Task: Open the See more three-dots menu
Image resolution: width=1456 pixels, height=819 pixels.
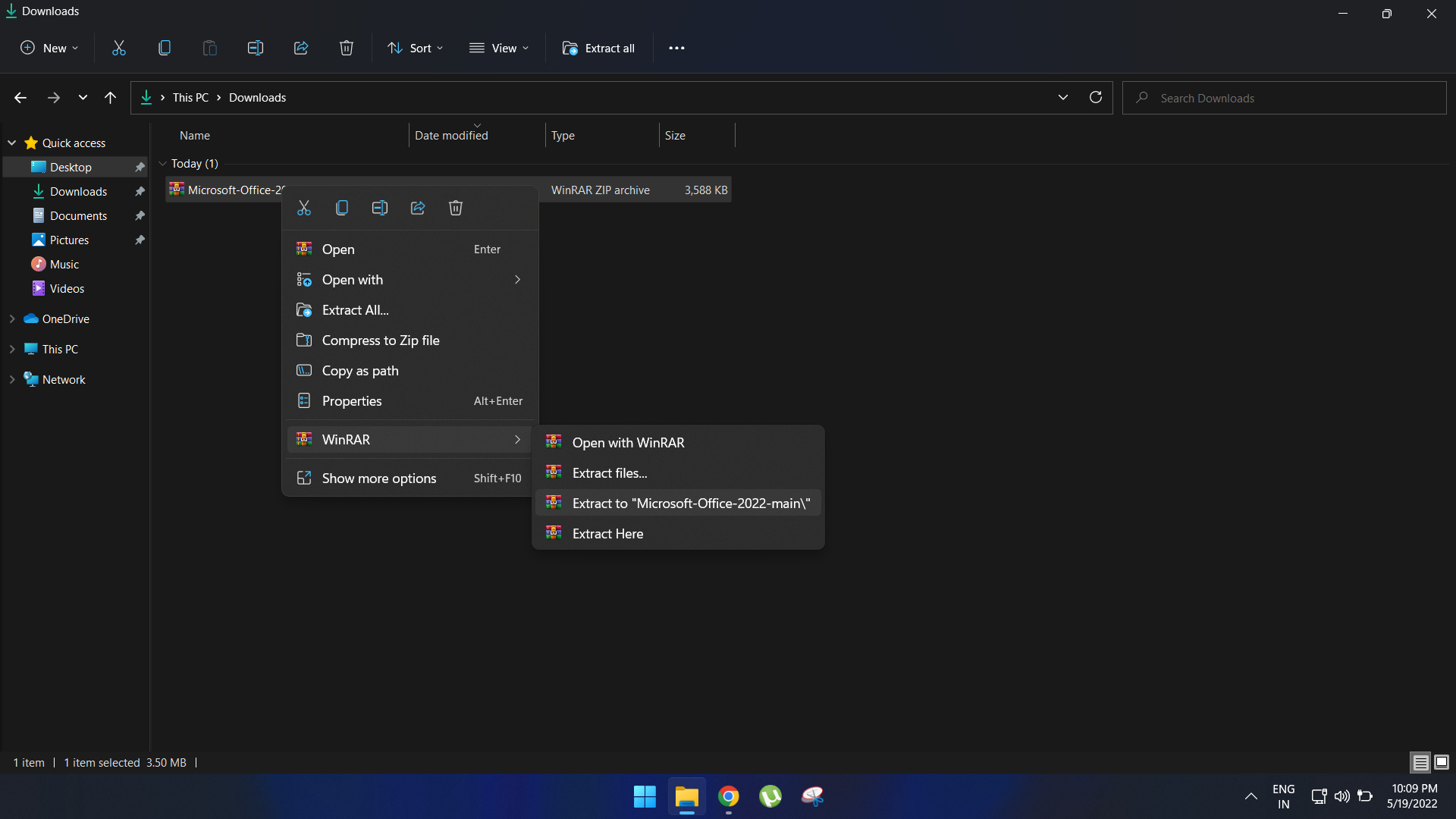Action: pos(677,48)
